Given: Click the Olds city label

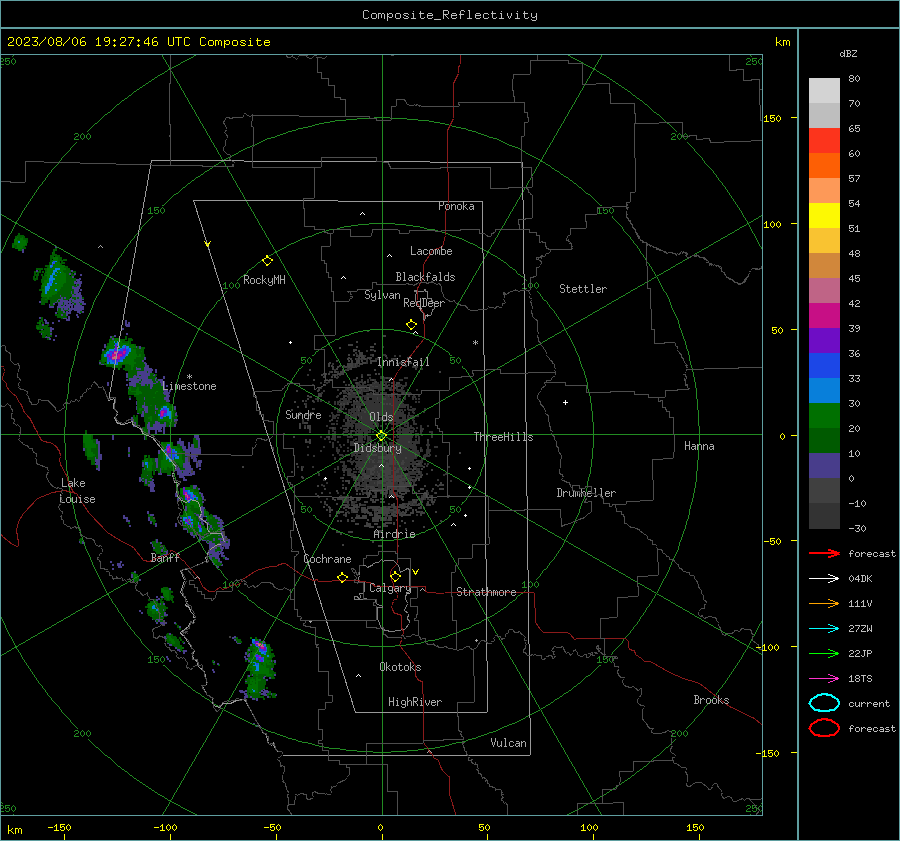Looking at the screenshot, I should point(381,417).
